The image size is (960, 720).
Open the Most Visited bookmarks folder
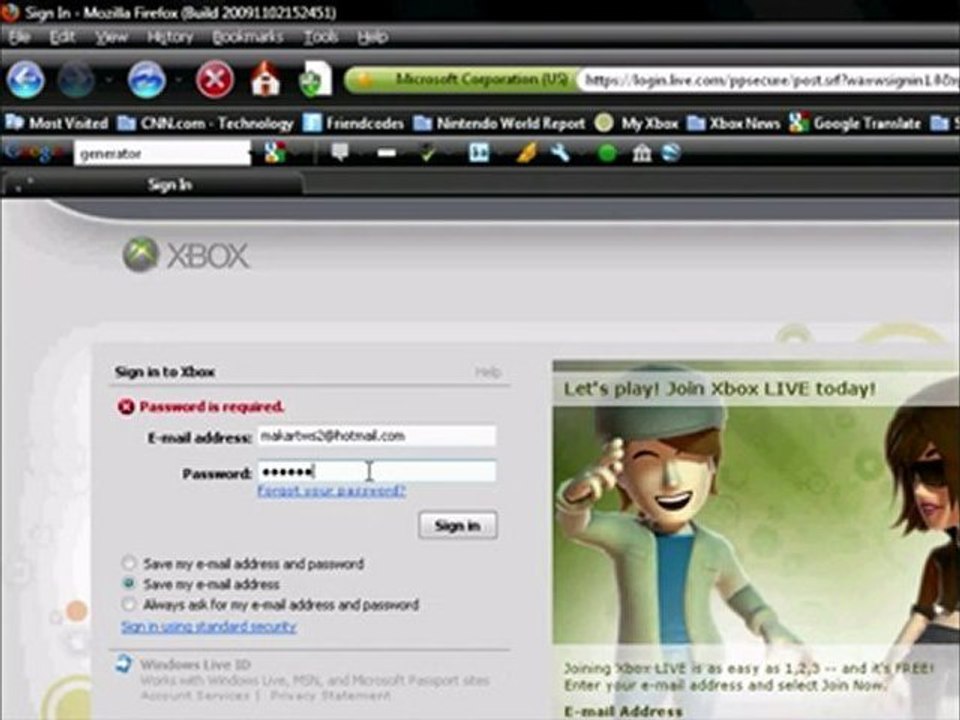point(57,124)
